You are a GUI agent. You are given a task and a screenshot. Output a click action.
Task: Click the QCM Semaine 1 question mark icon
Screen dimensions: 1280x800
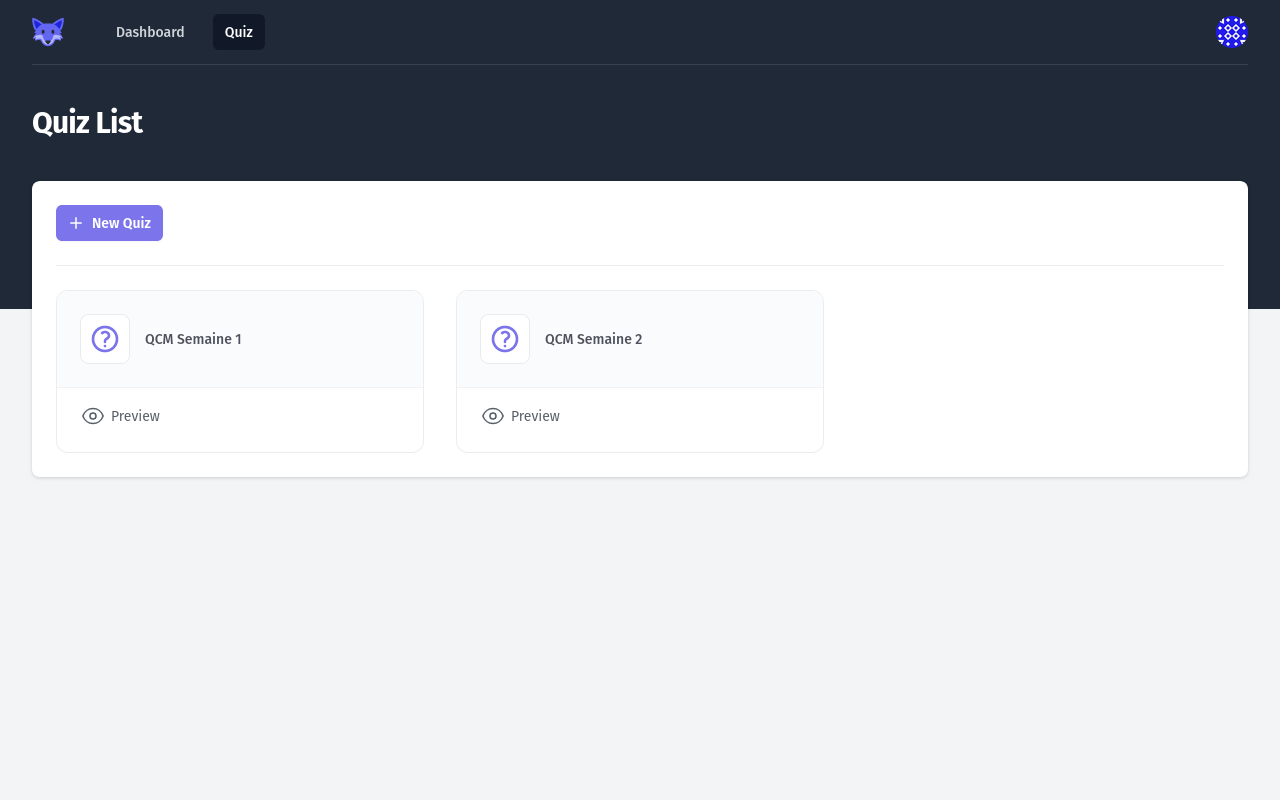click(x=105, y=339)
